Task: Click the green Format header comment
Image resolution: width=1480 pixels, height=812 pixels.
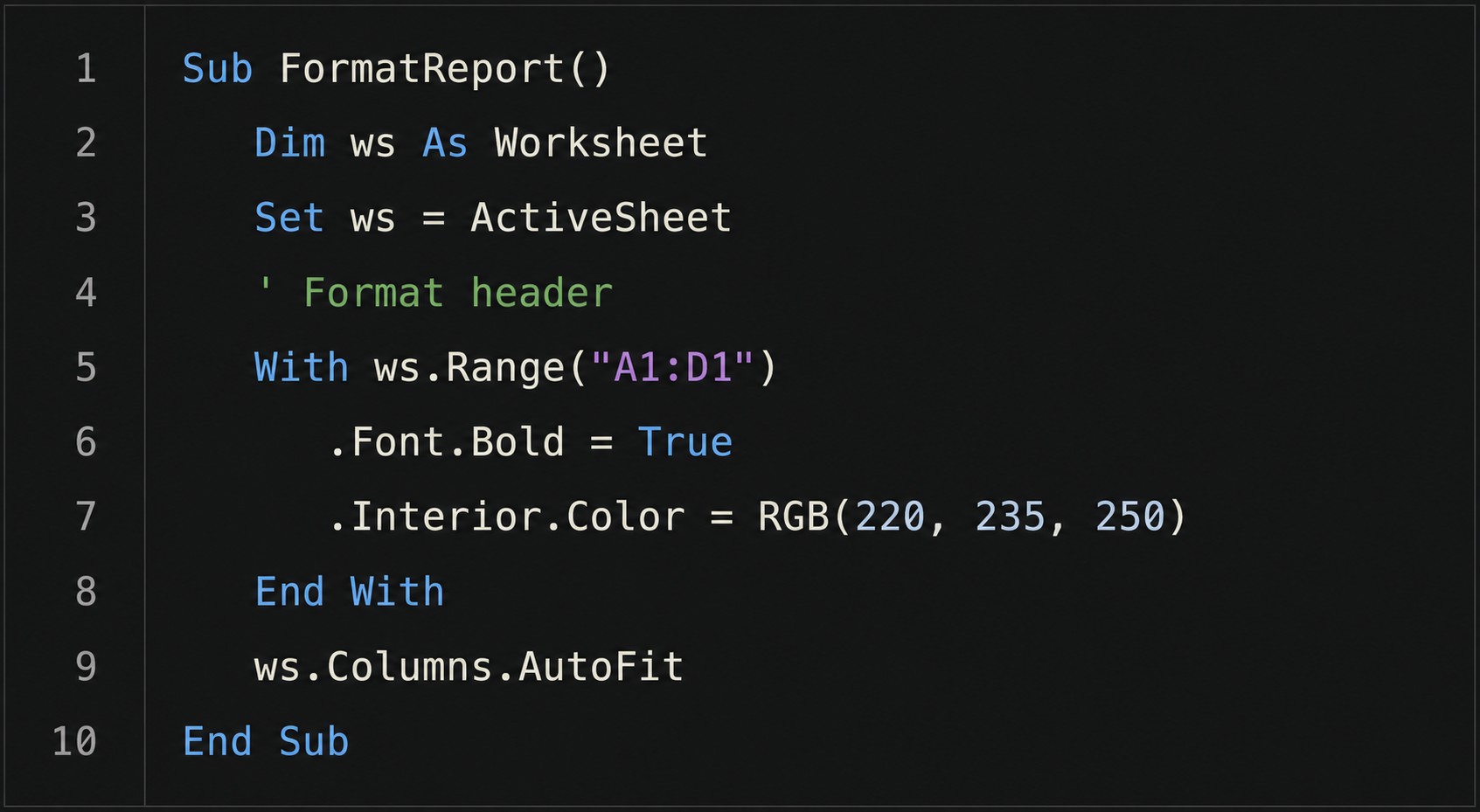Action: (x=434, y=293)
